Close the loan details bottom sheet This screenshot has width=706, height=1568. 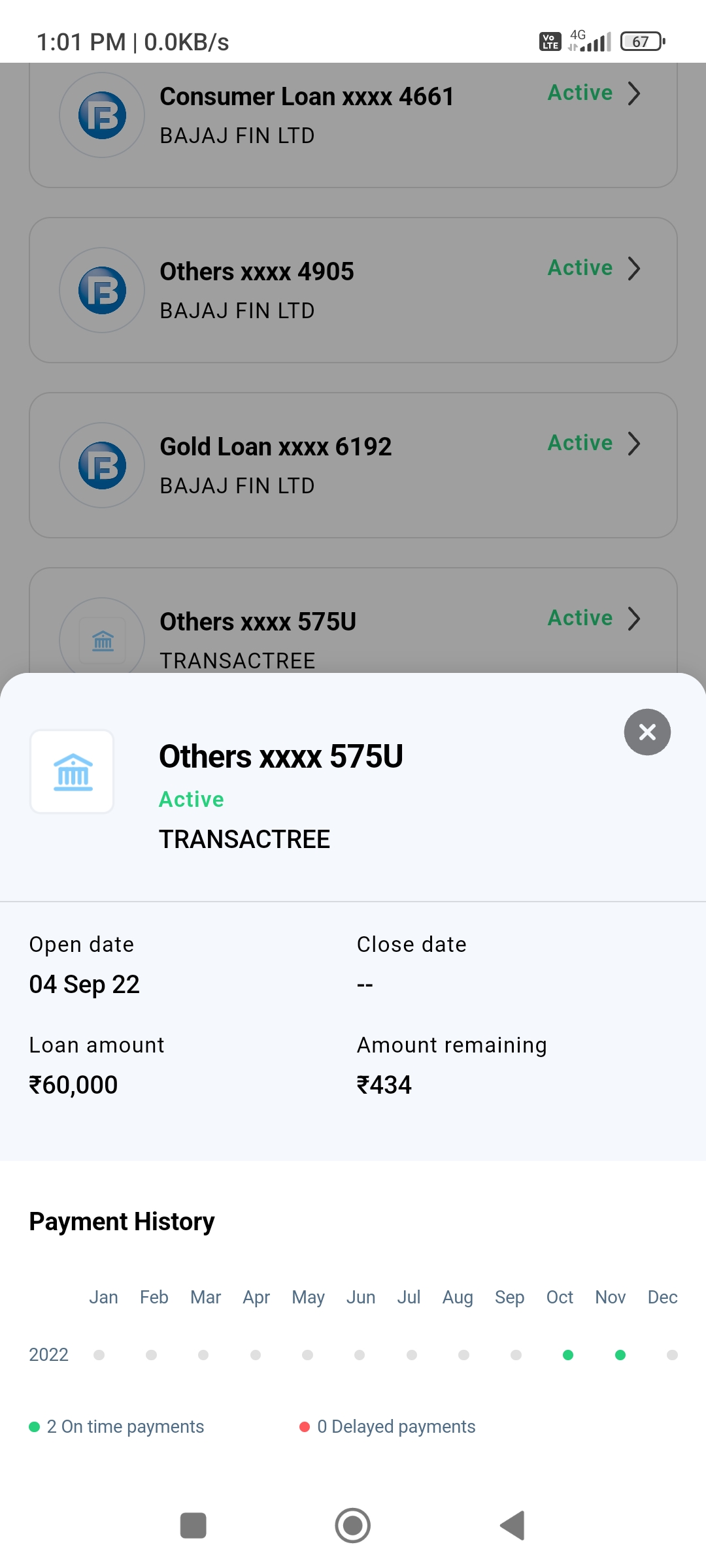point(647,732)
